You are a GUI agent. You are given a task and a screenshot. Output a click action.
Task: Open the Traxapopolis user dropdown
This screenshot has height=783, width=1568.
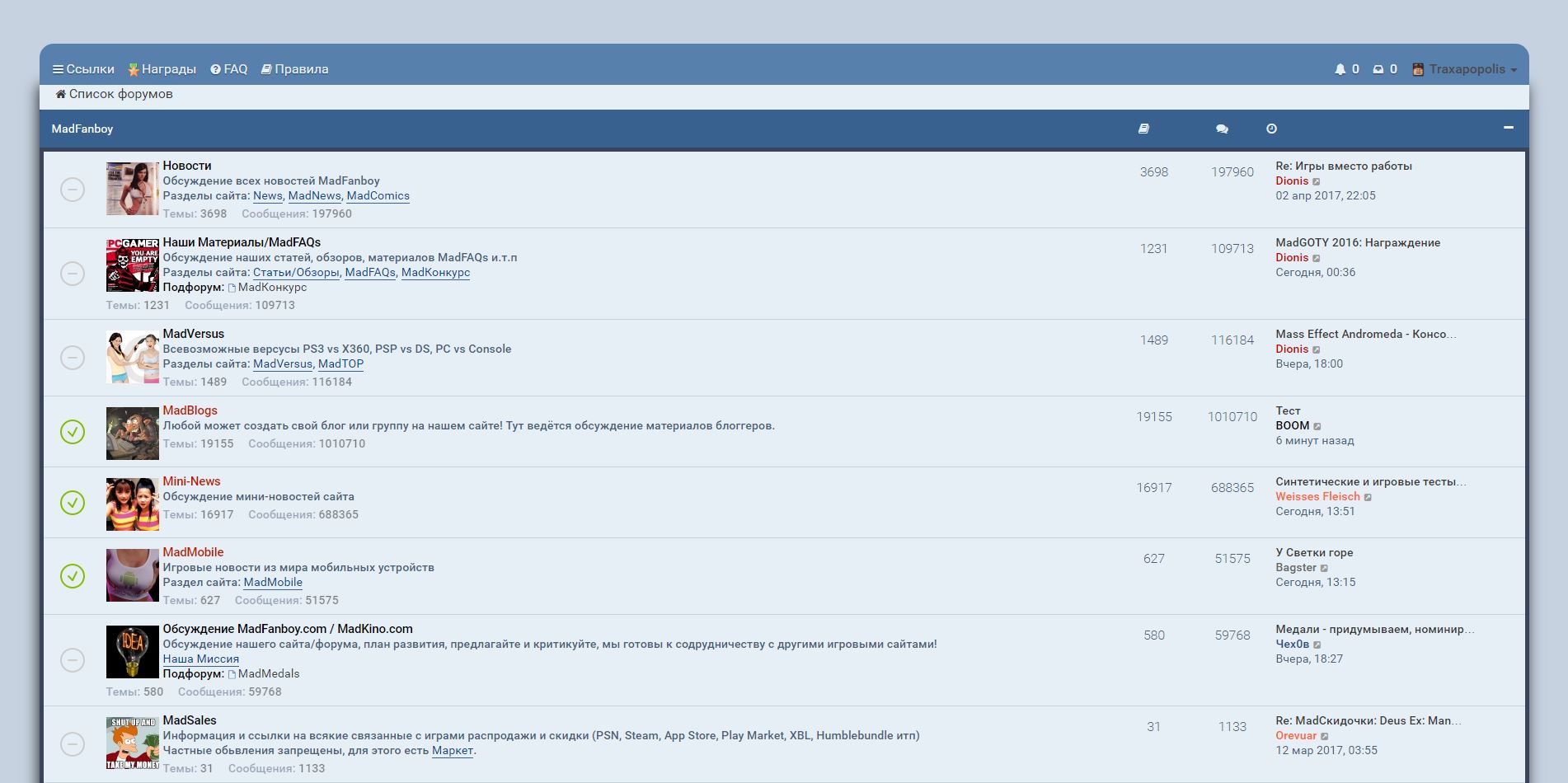click(1464, 69)
